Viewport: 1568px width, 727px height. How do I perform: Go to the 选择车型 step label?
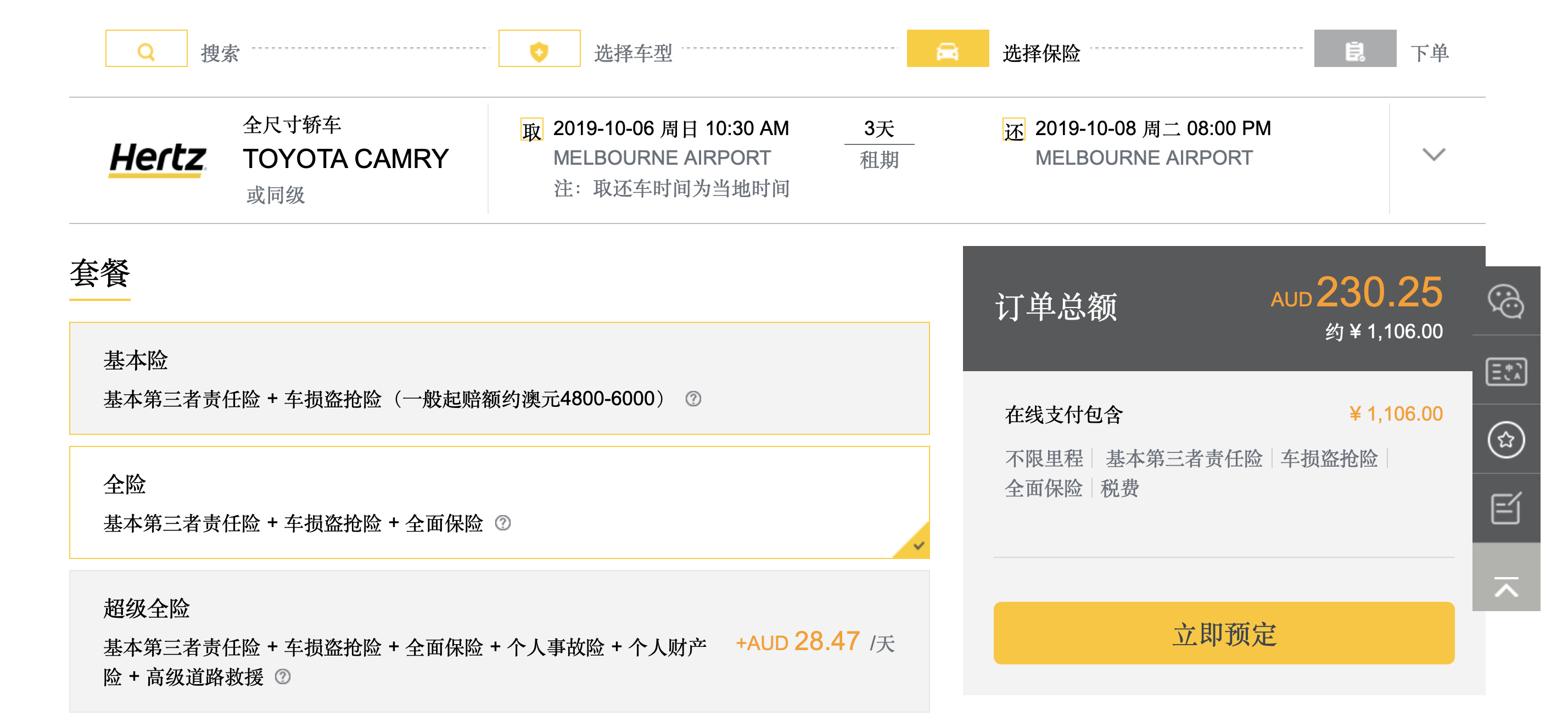click(632, 54)
